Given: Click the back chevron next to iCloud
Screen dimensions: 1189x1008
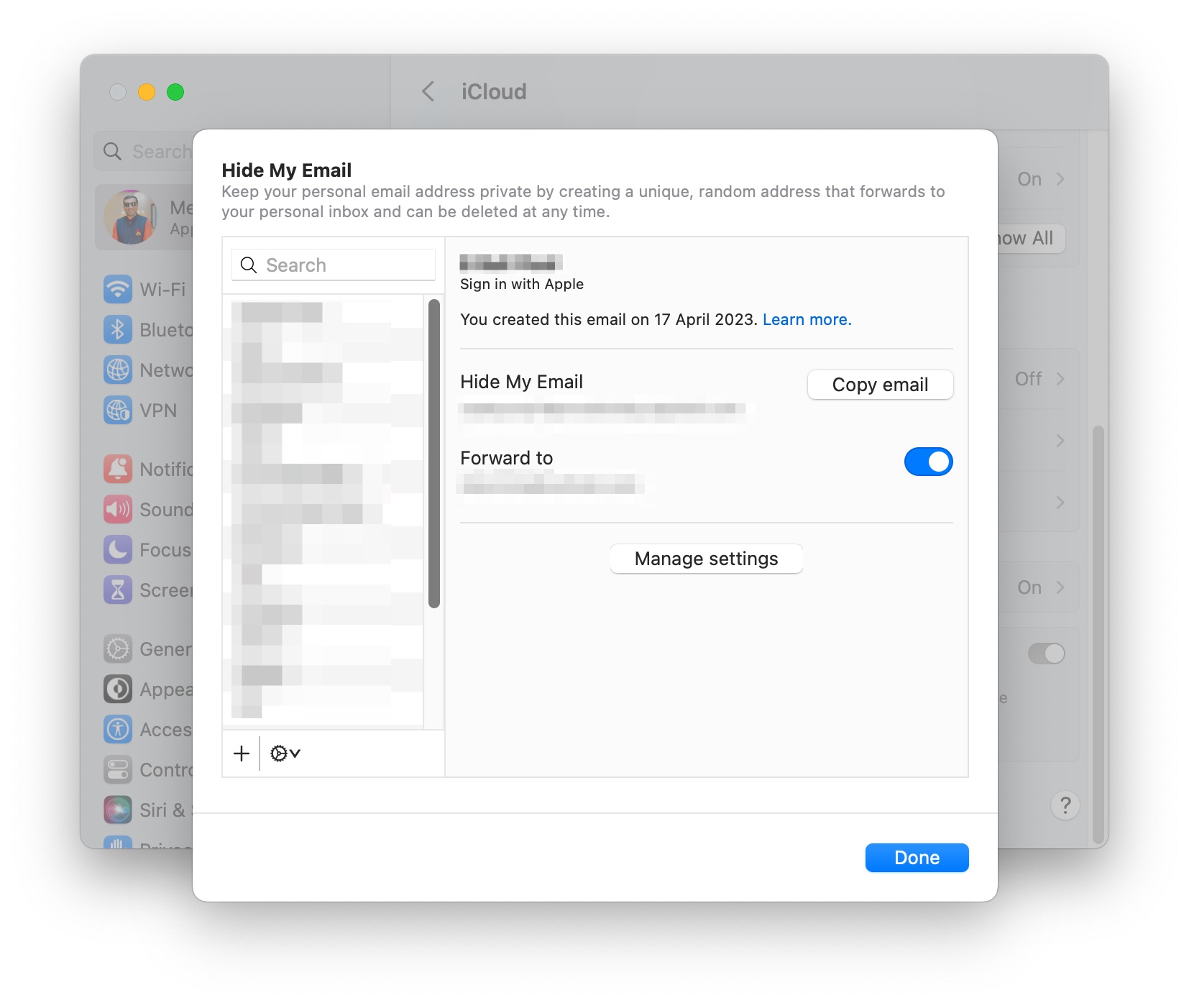Looking at the screenshot, I should [x=428, y=91].
